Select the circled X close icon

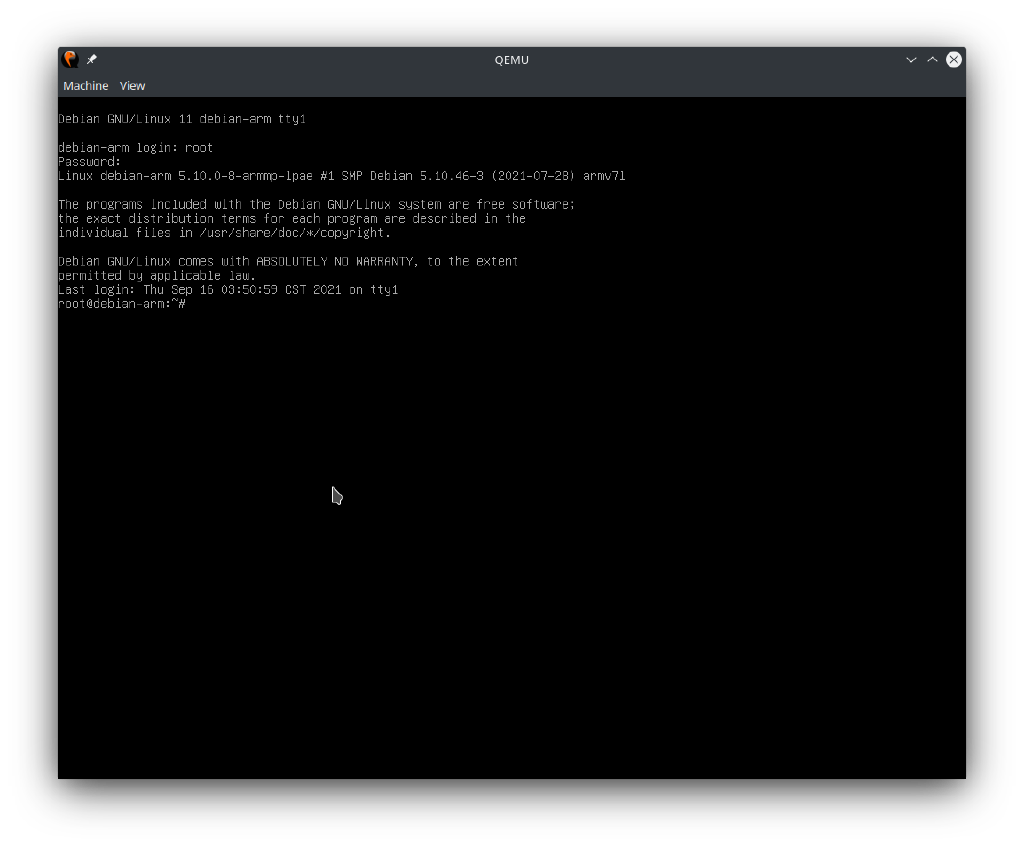coord(953,59)
